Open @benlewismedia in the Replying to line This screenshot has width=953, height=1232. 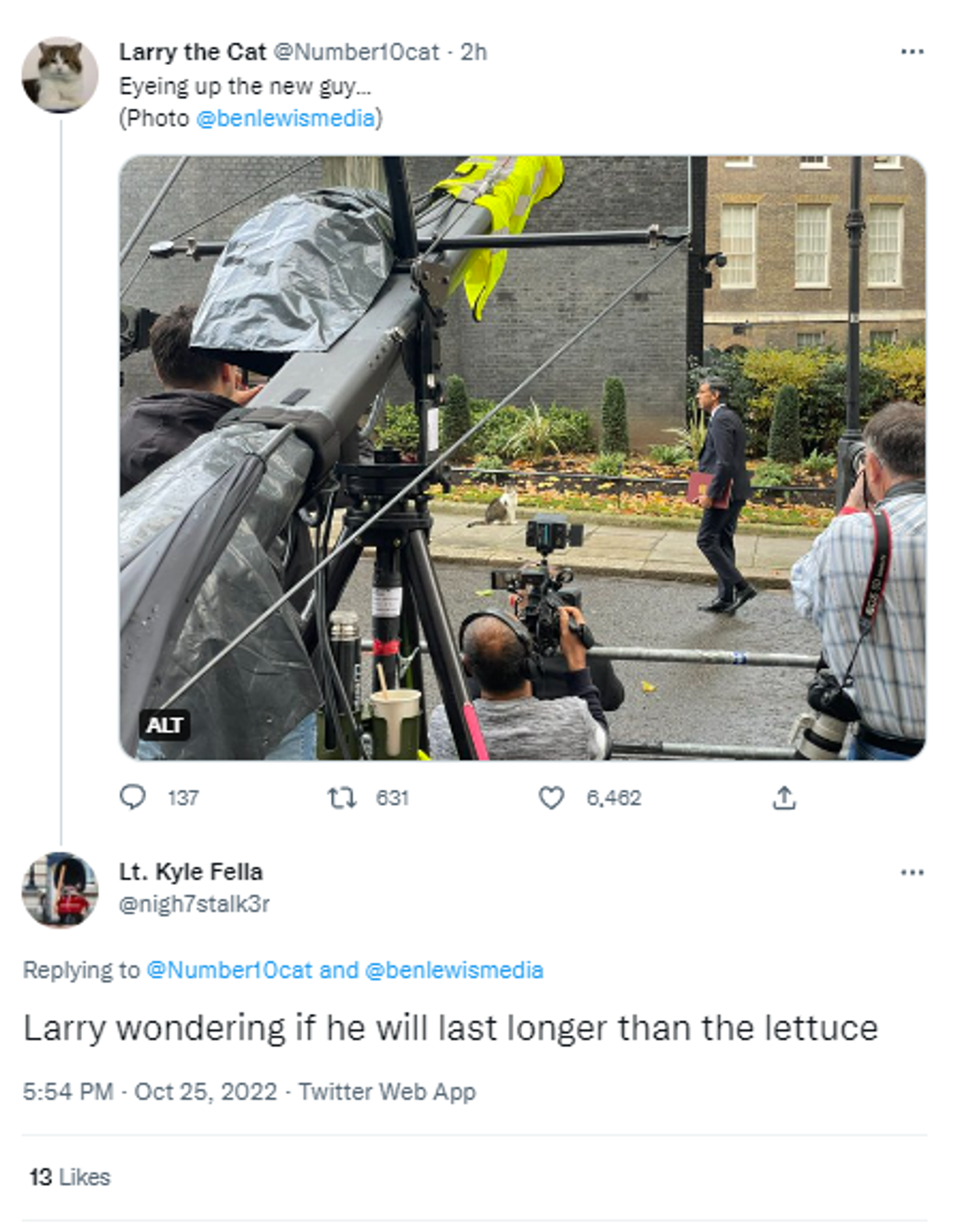coord(454,970)
